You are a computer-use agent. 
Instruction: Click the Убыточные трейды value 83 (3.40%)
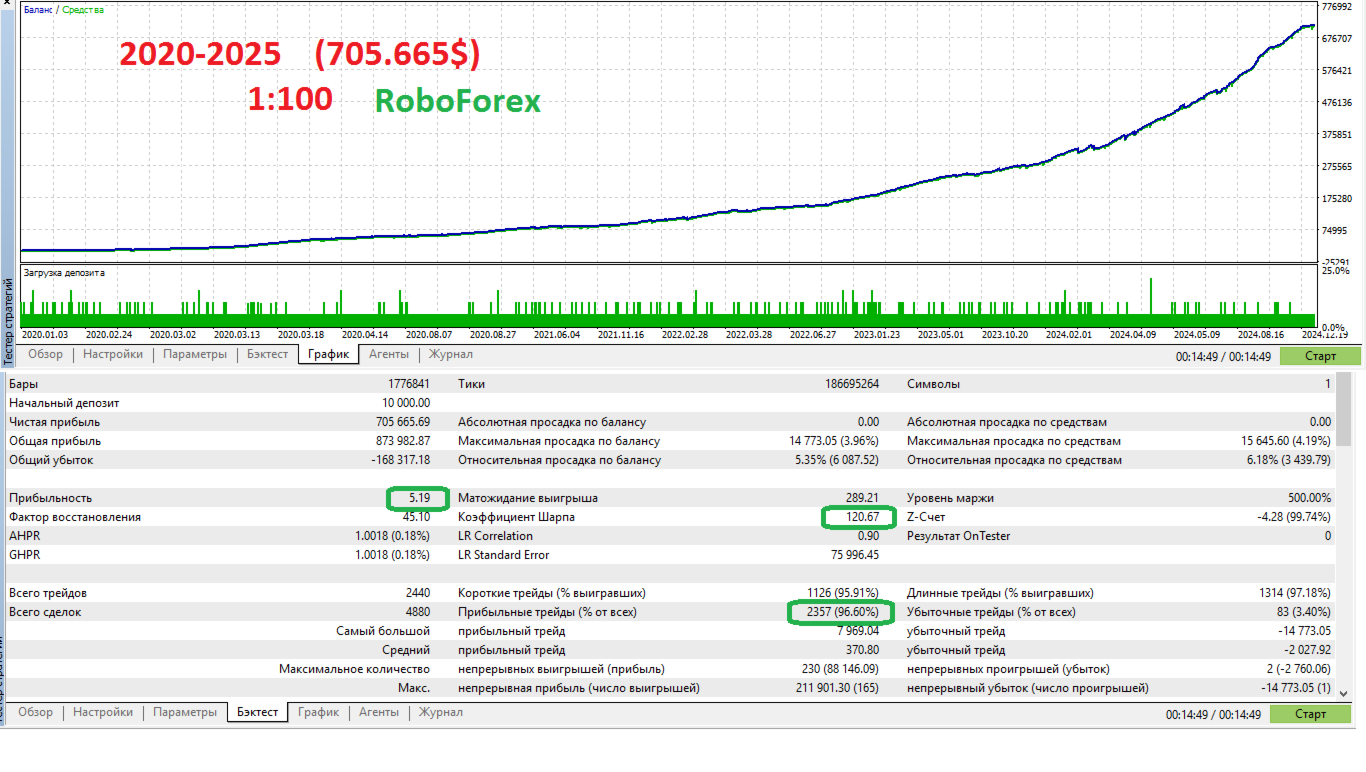(1303, 612)
